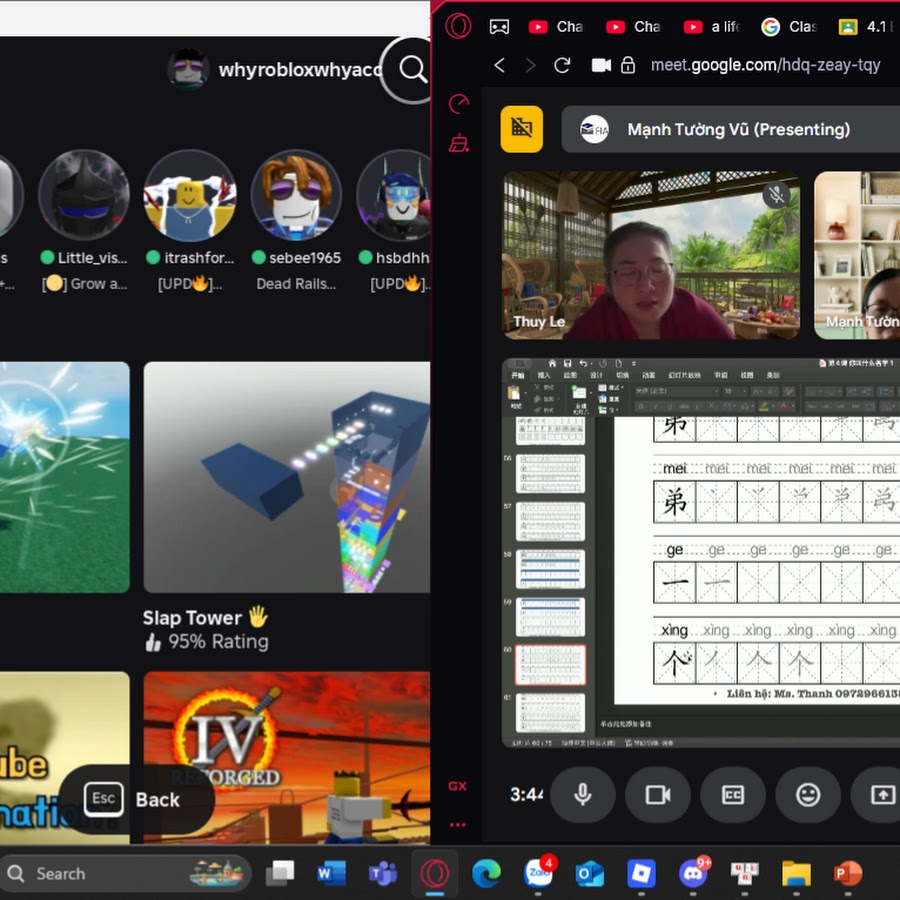Click the Esc Back button
This screenshot has height=900, width=900.
(137, 799)
